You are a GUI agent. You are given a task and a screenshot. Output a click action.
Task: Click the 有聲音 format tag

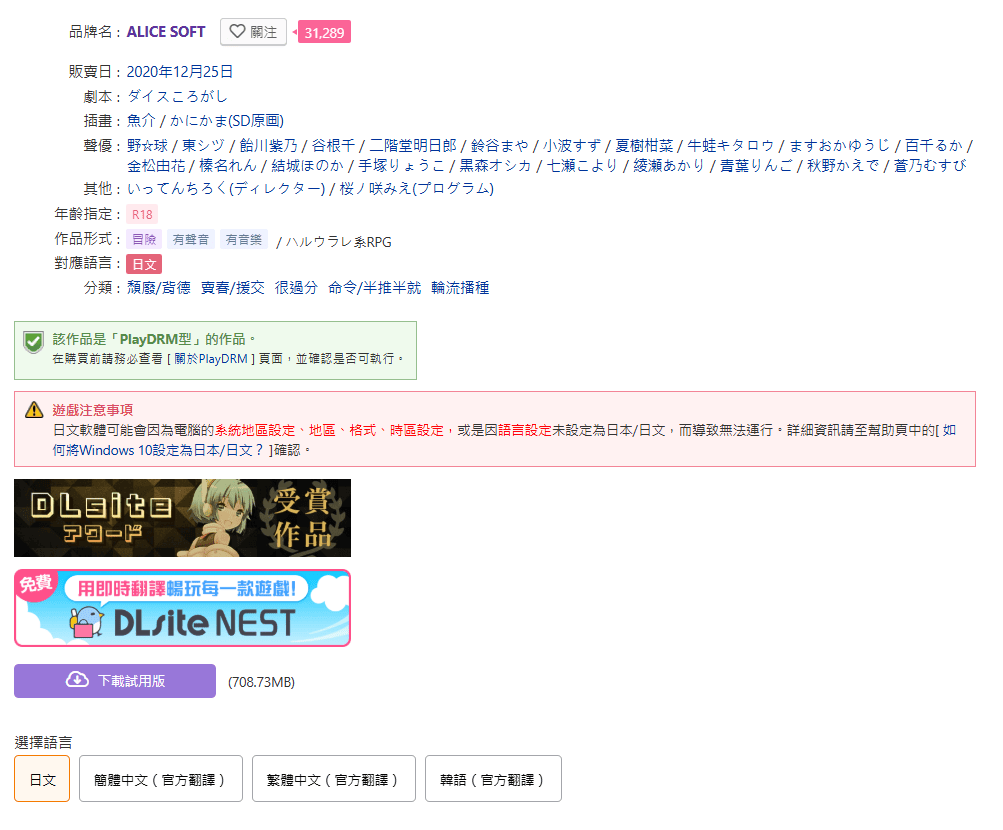pyautogui.click(x=191, y=239)
